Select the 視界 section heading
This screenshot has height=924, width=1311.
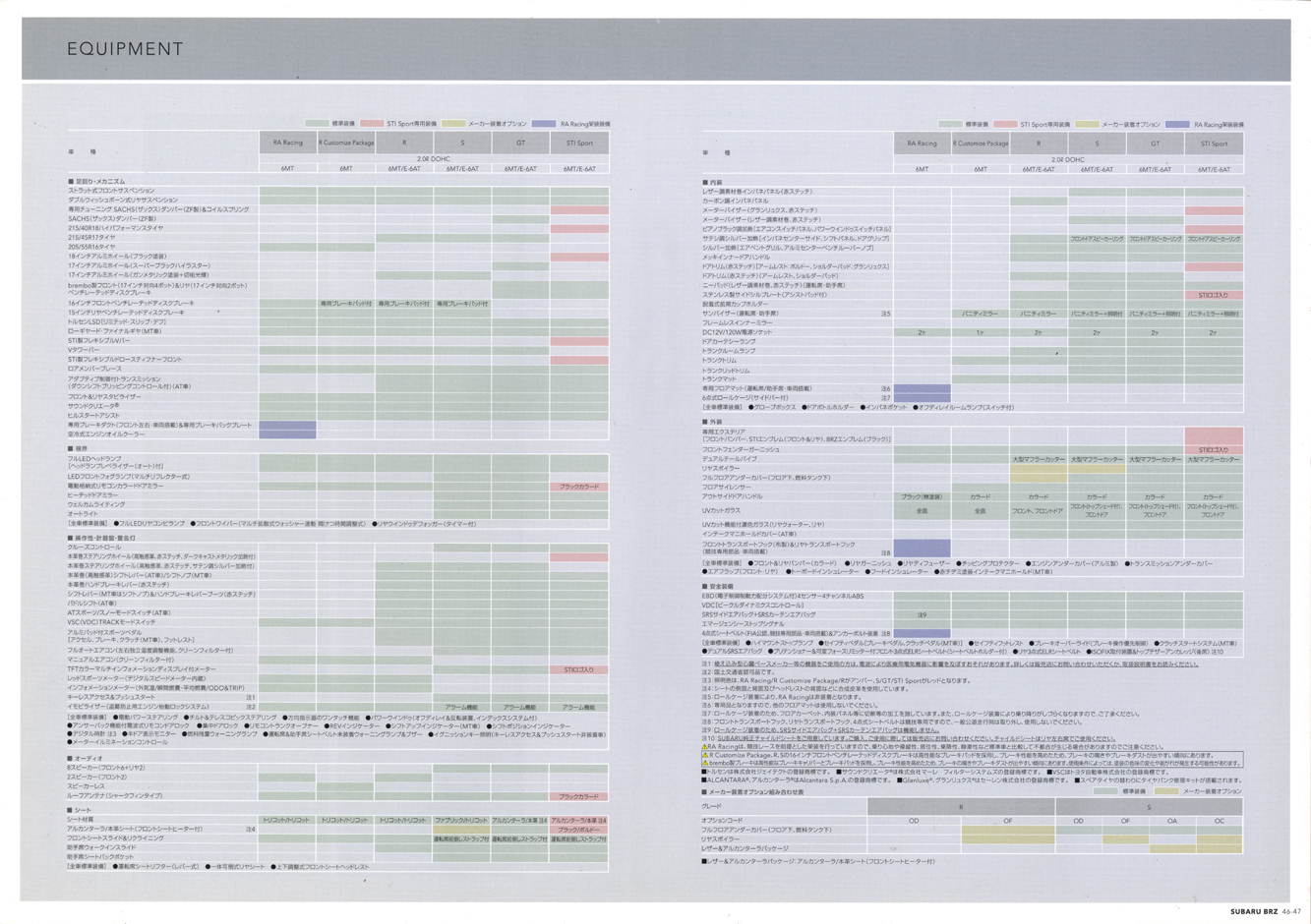(x=78, y=448)
